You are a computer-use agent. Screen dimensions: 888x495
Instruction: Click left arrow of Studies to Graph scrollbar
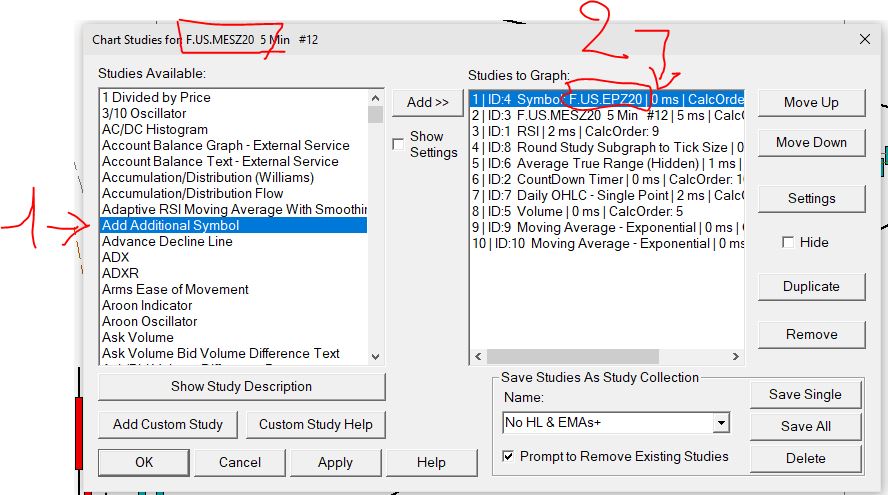click(x=478, y=356)
